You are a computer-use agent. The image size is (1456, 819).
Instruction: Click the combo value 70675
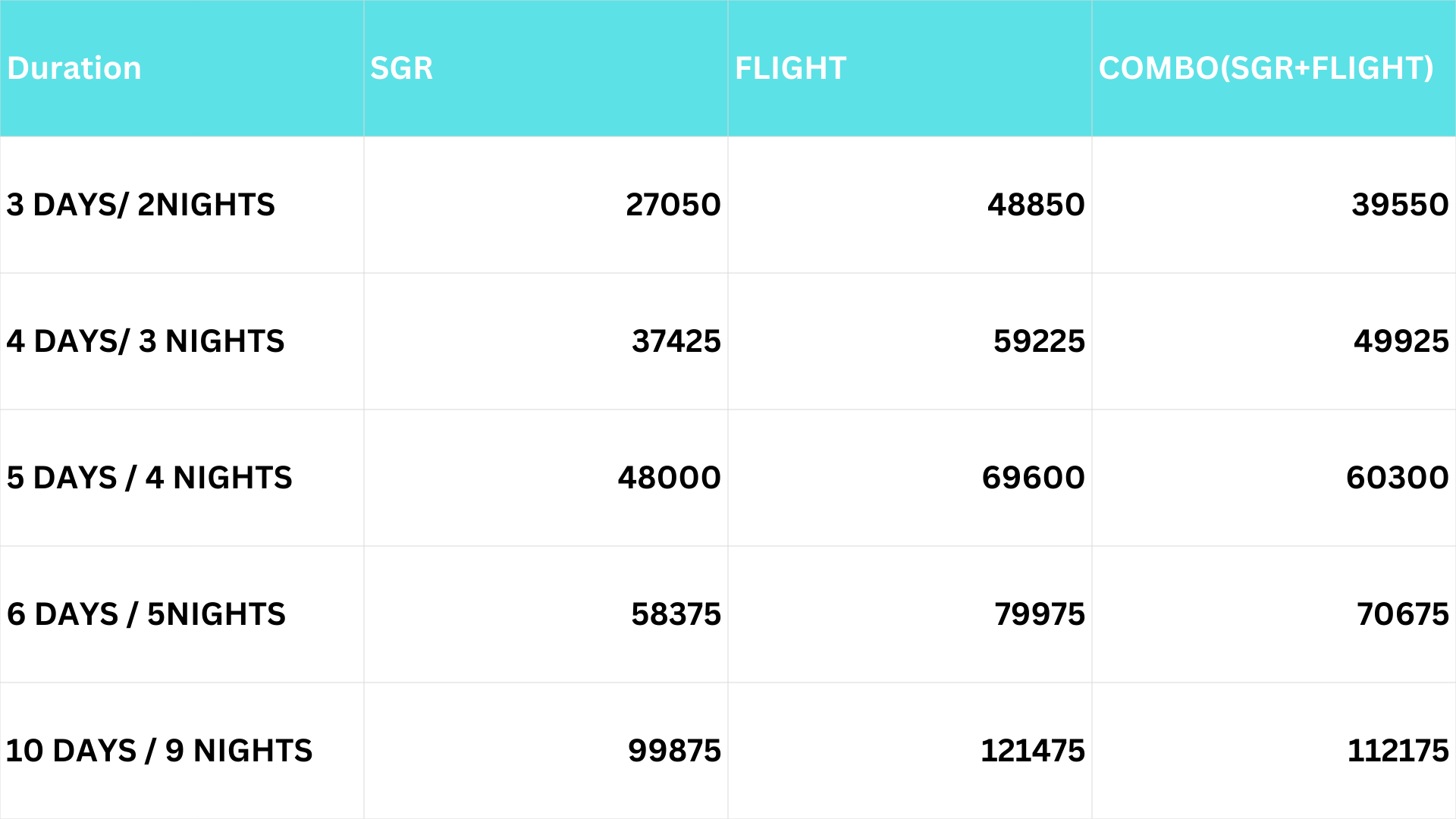click(1402, 614)
